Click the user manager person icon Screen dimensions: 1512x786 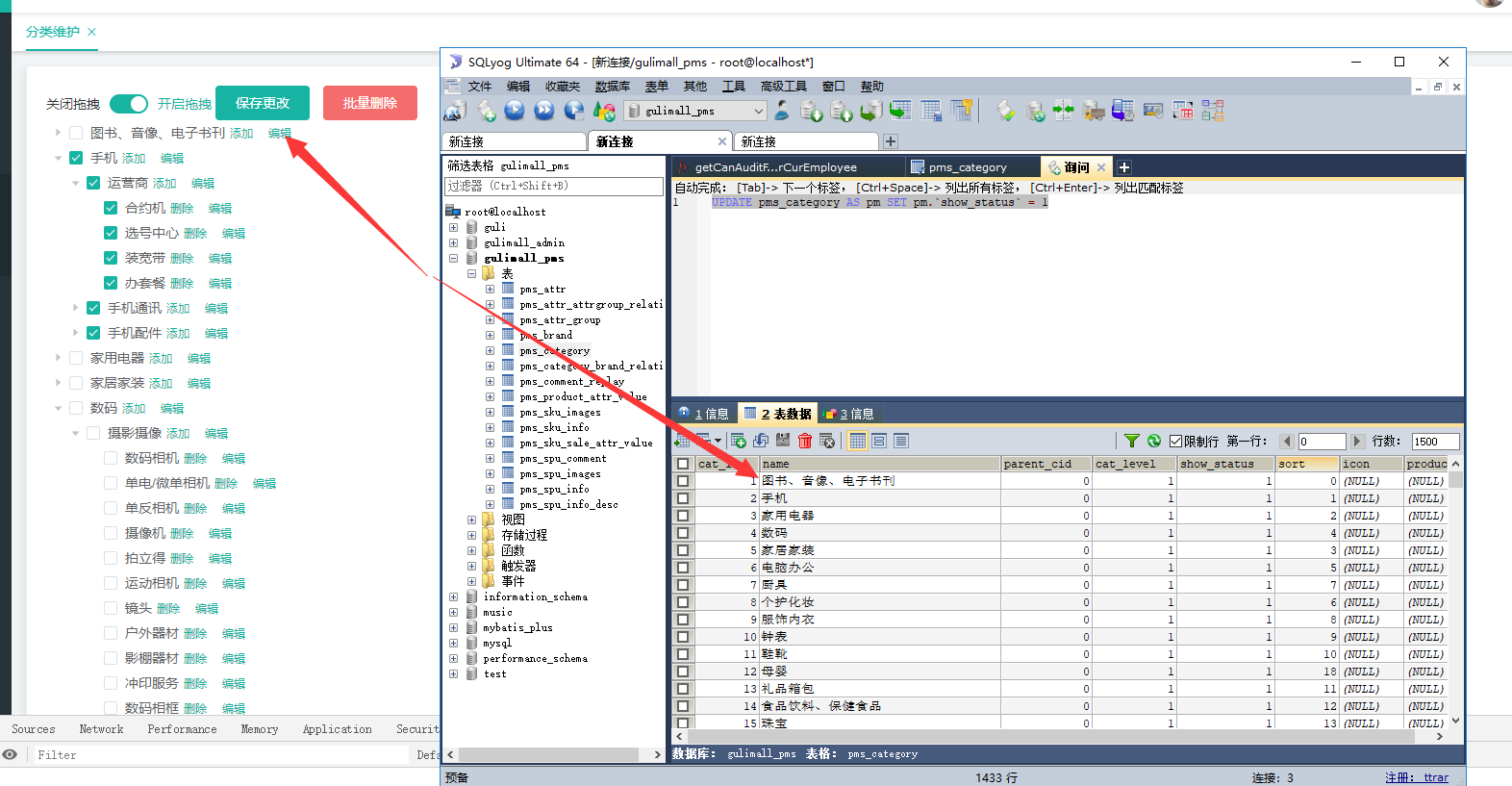click(782, 111)
